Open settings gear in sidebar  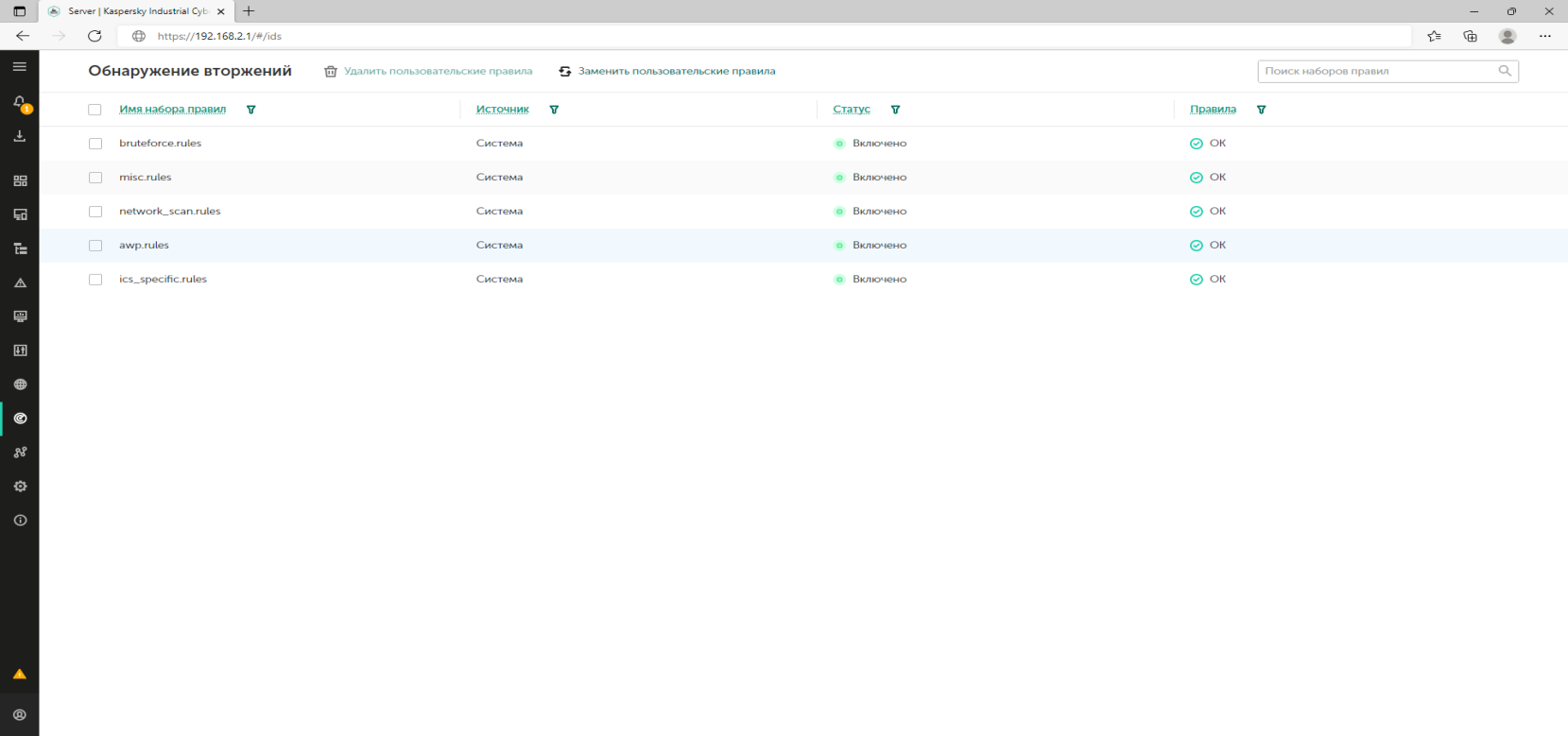20,487
